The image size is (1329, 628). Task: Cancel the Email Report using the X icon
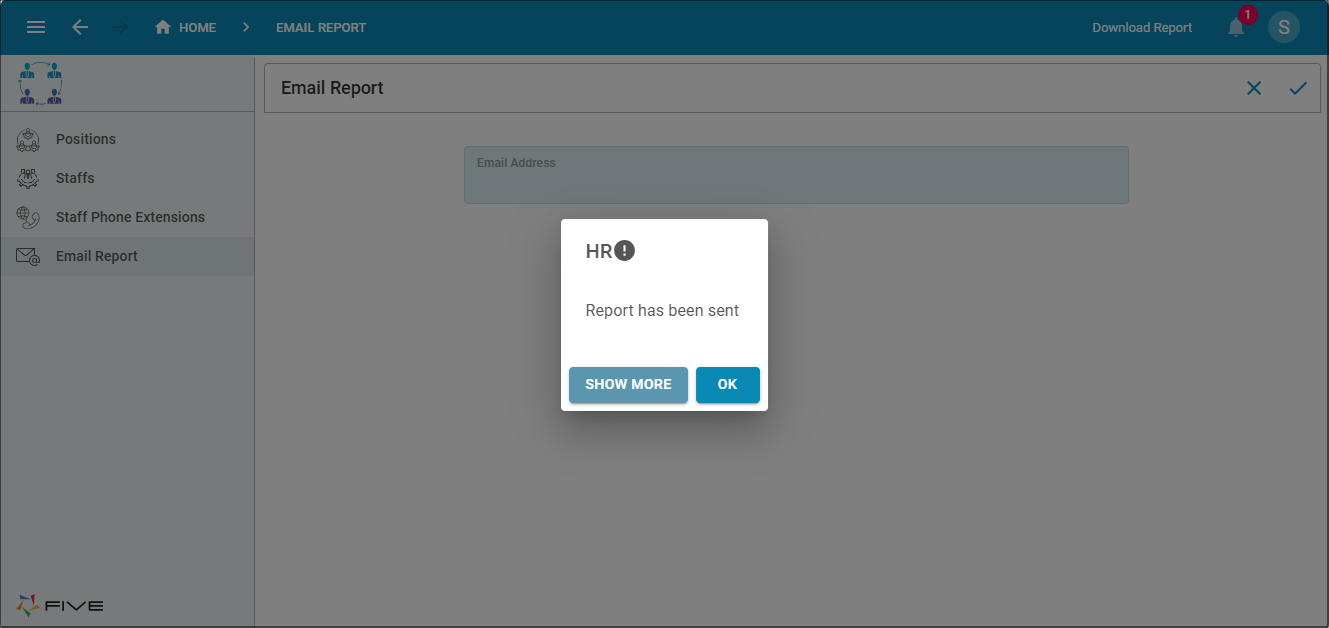1254,88
